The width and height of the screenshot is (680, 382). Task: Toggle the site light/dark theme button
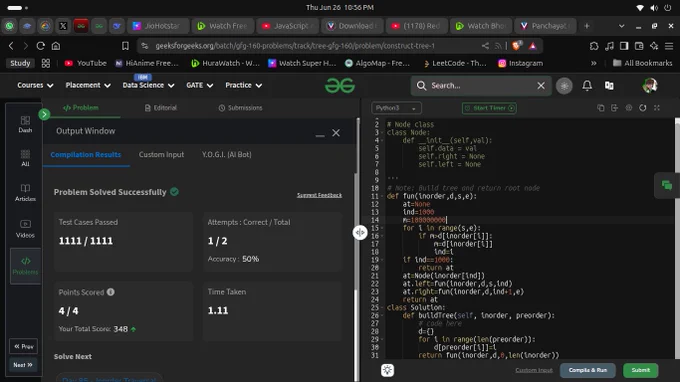click(564, 85)
